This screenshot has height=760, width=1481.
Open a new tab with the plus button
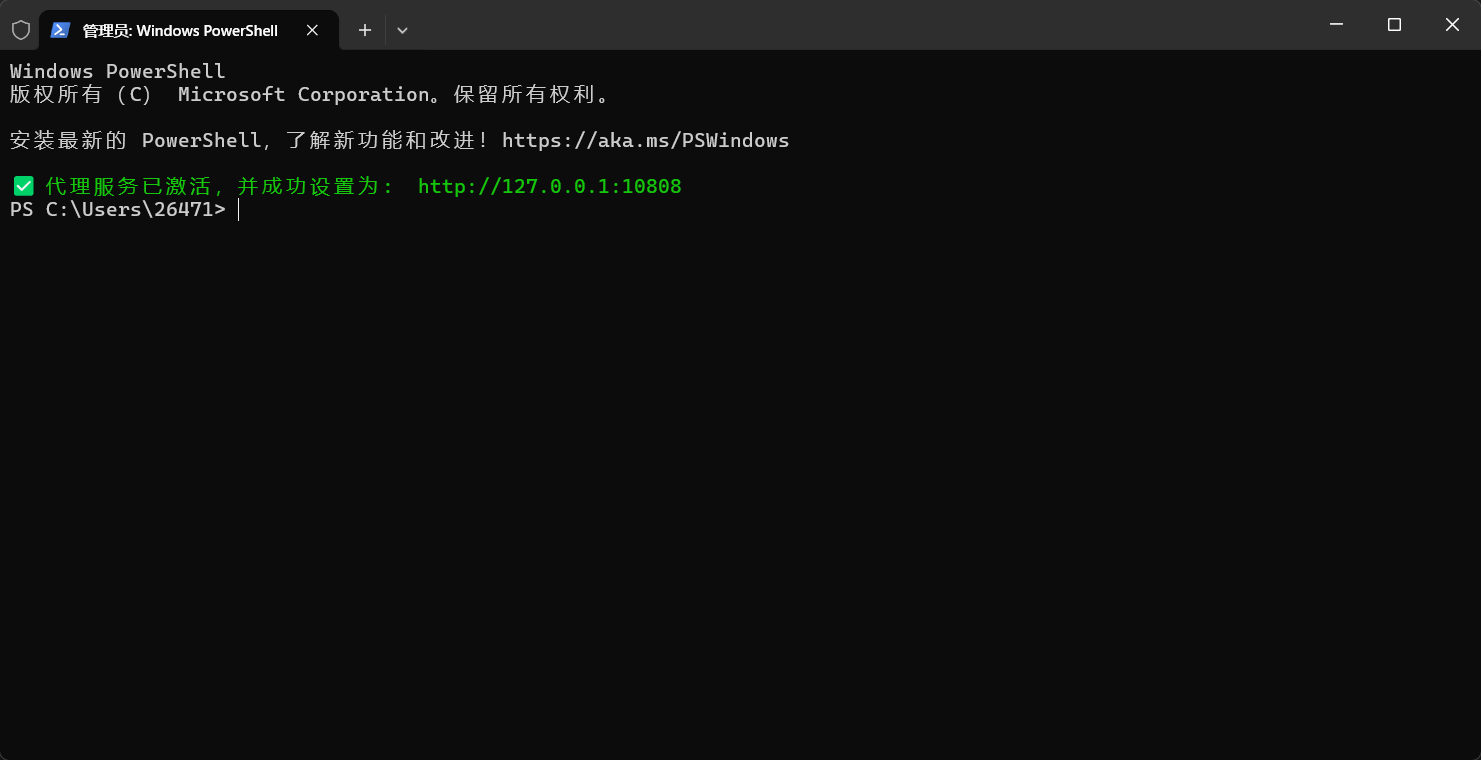tap(365, 30)
